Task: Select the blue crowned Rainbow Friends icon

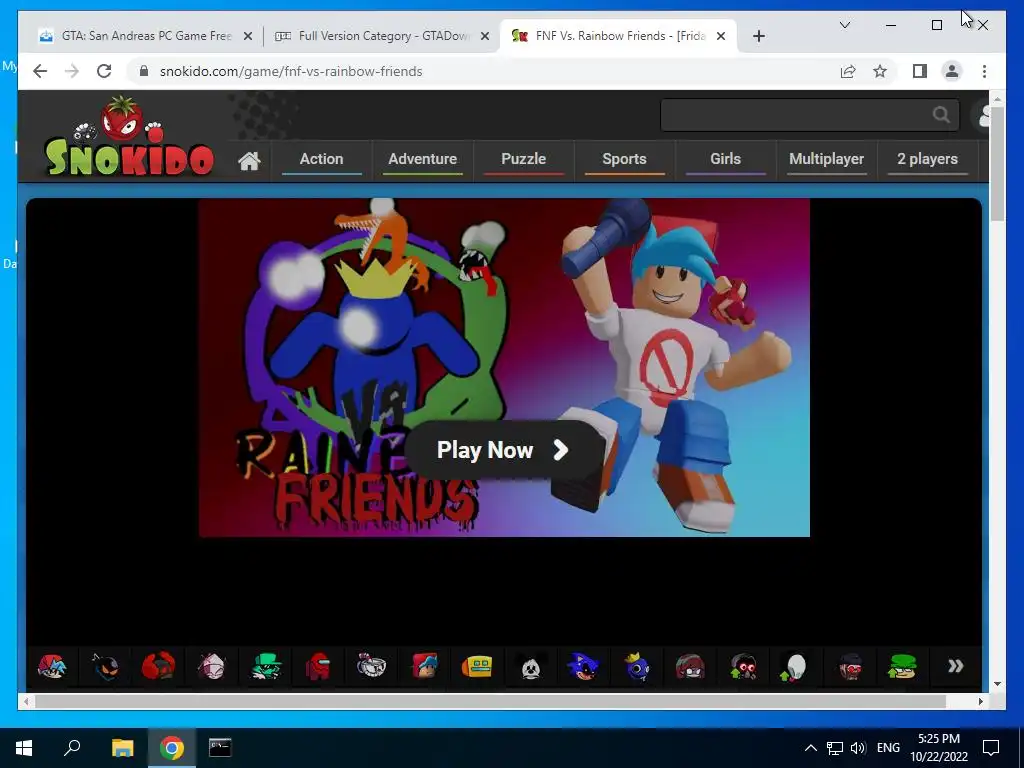Action: click(x=637, y=666)
